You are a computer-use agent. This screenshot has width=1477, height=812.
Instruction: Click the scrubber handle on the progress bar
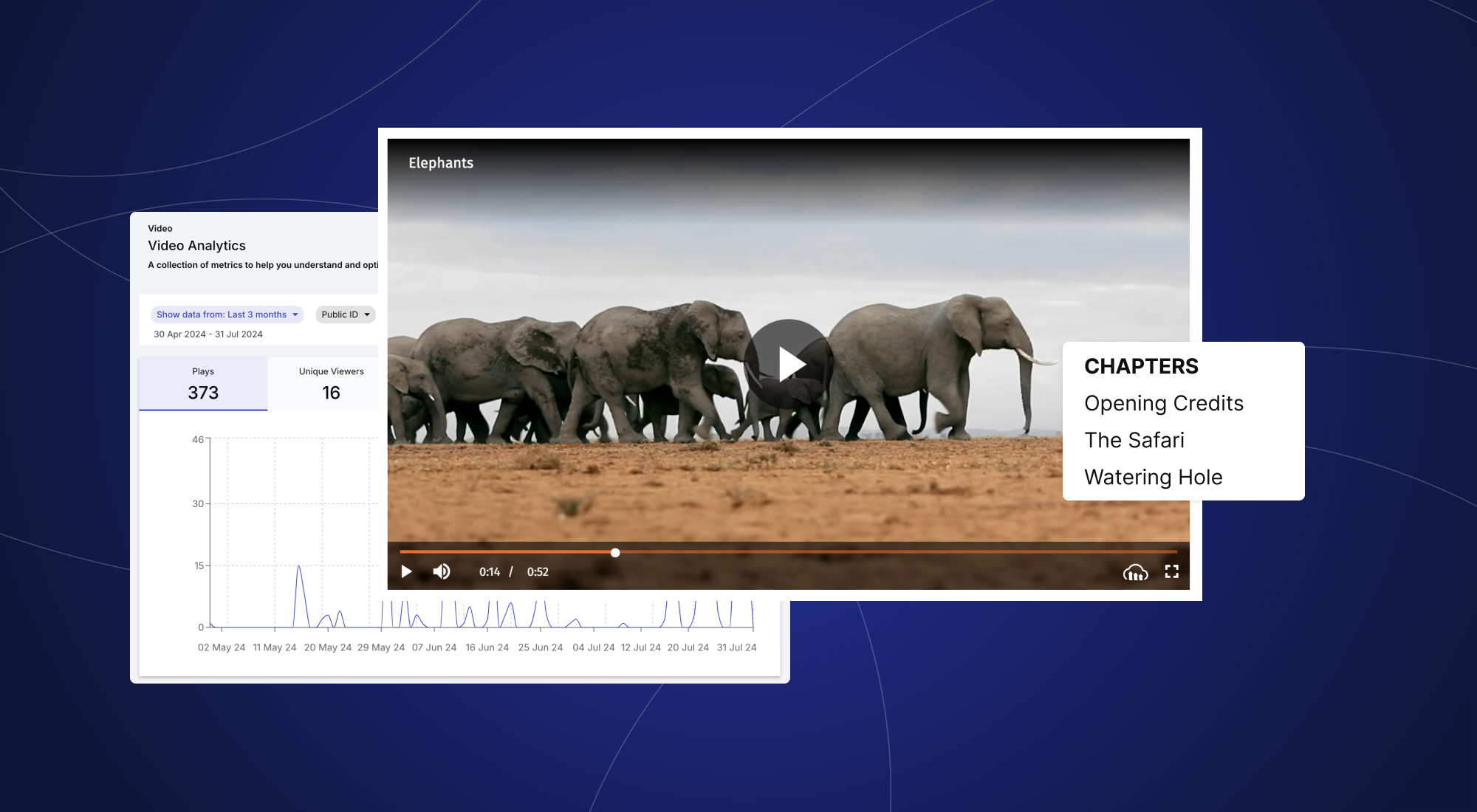615,551
